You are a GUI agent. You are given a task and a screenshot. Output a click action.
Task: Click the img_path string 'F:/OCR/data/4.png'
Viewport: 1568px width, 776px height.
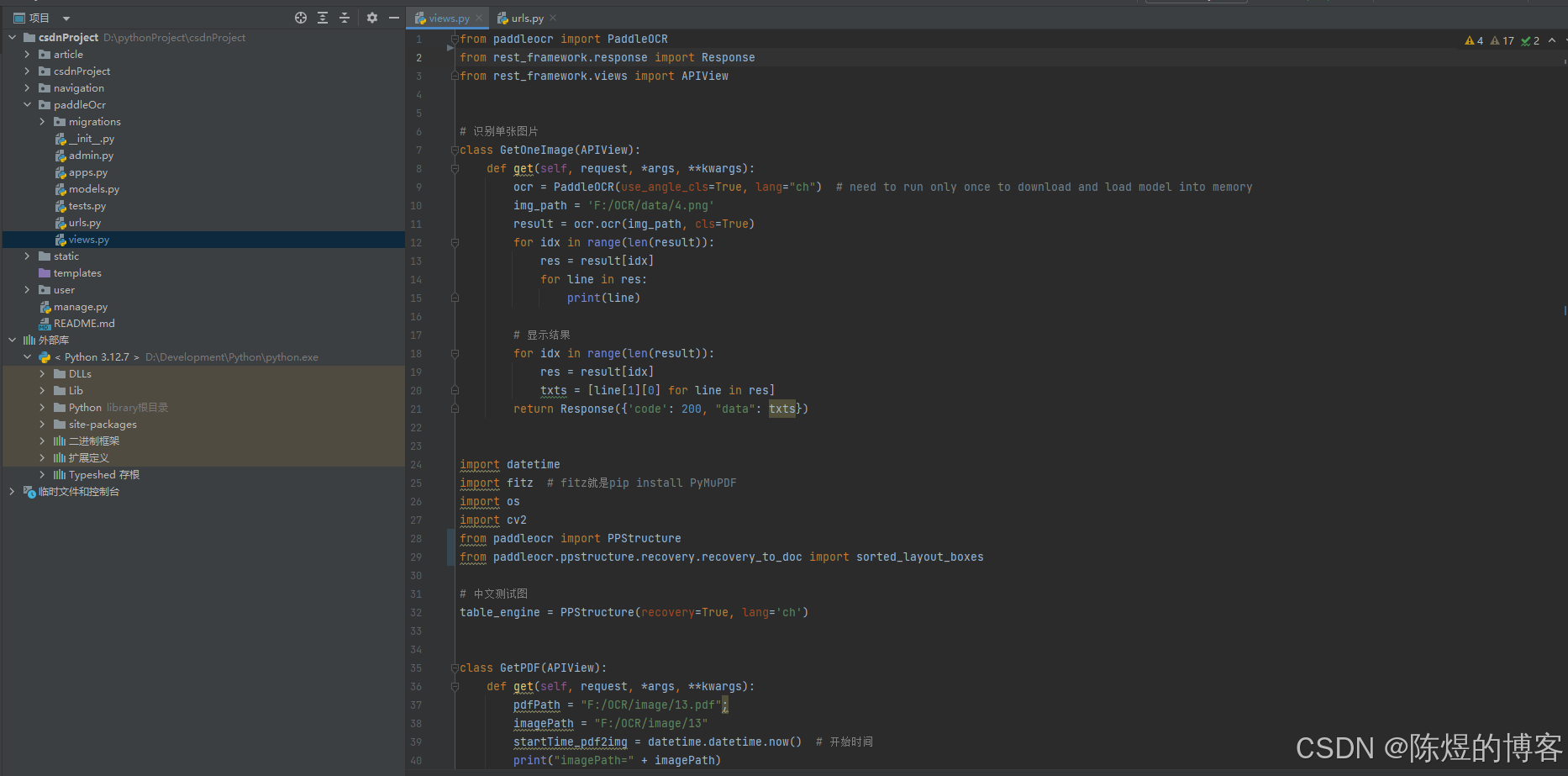(651, 205)
